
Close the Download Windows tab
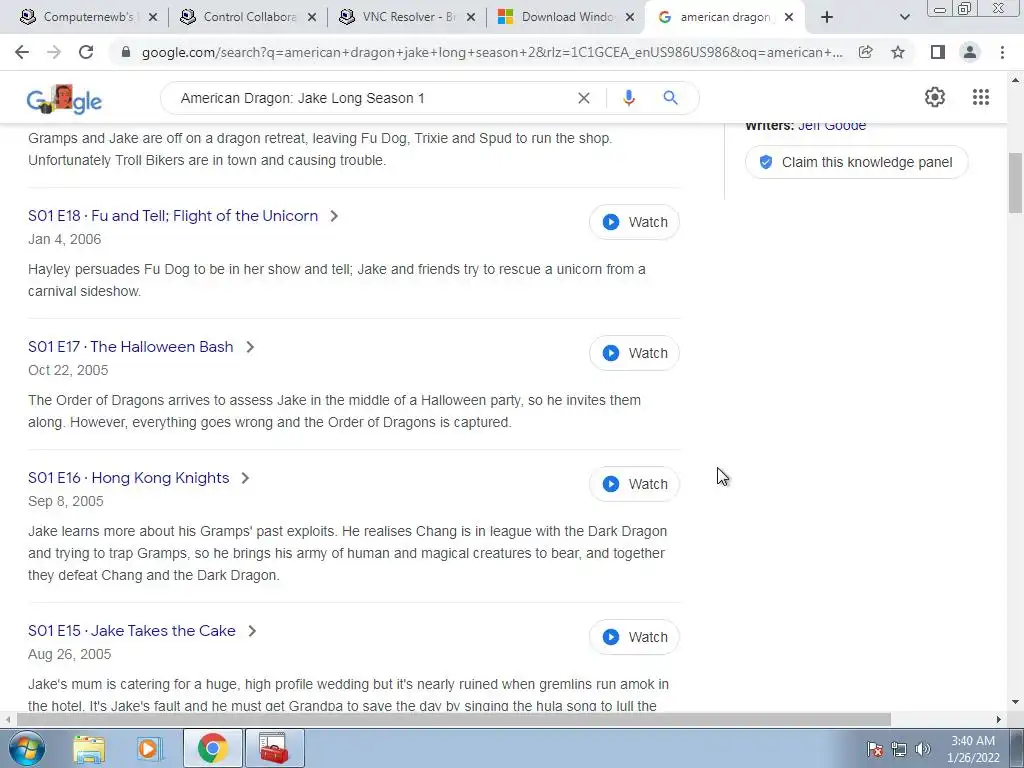630,17
